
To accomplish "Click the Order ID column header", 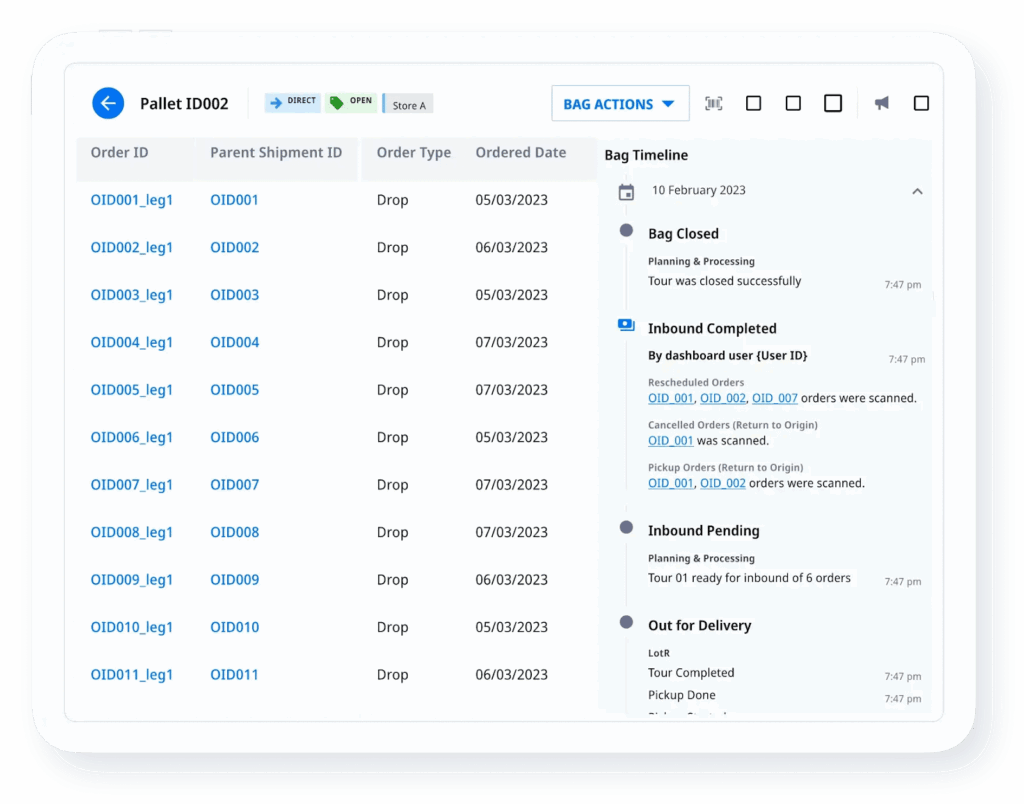I will click(x=119, y=153).
